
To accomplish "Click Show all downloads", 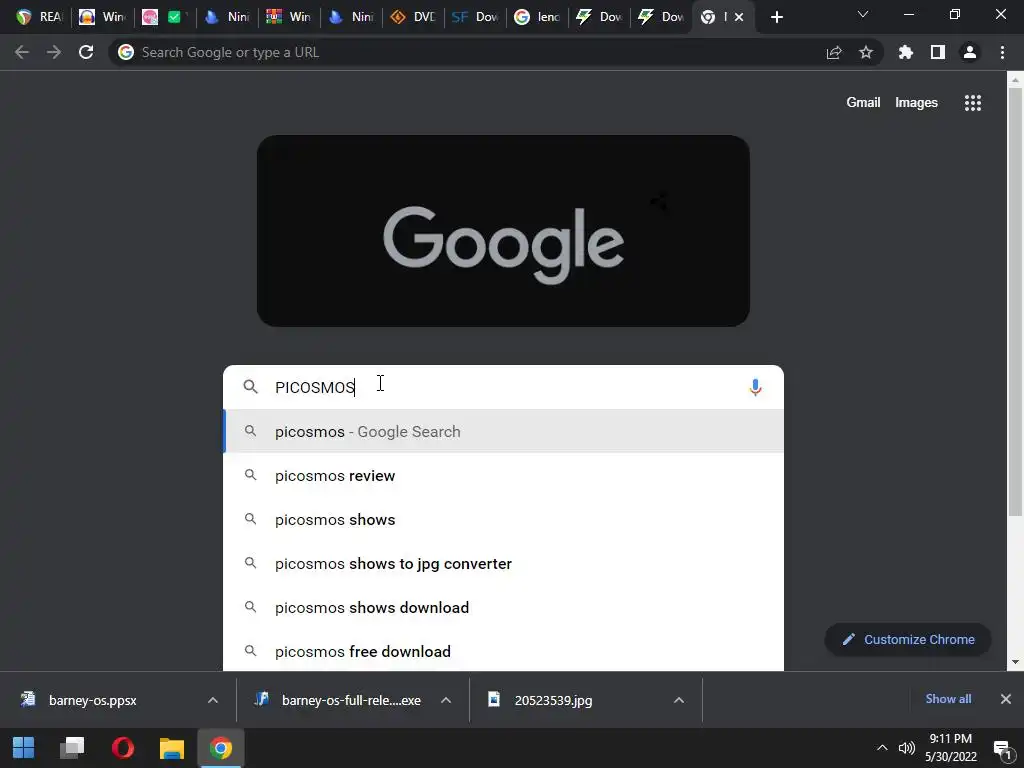I will click(x=948, y=699).
